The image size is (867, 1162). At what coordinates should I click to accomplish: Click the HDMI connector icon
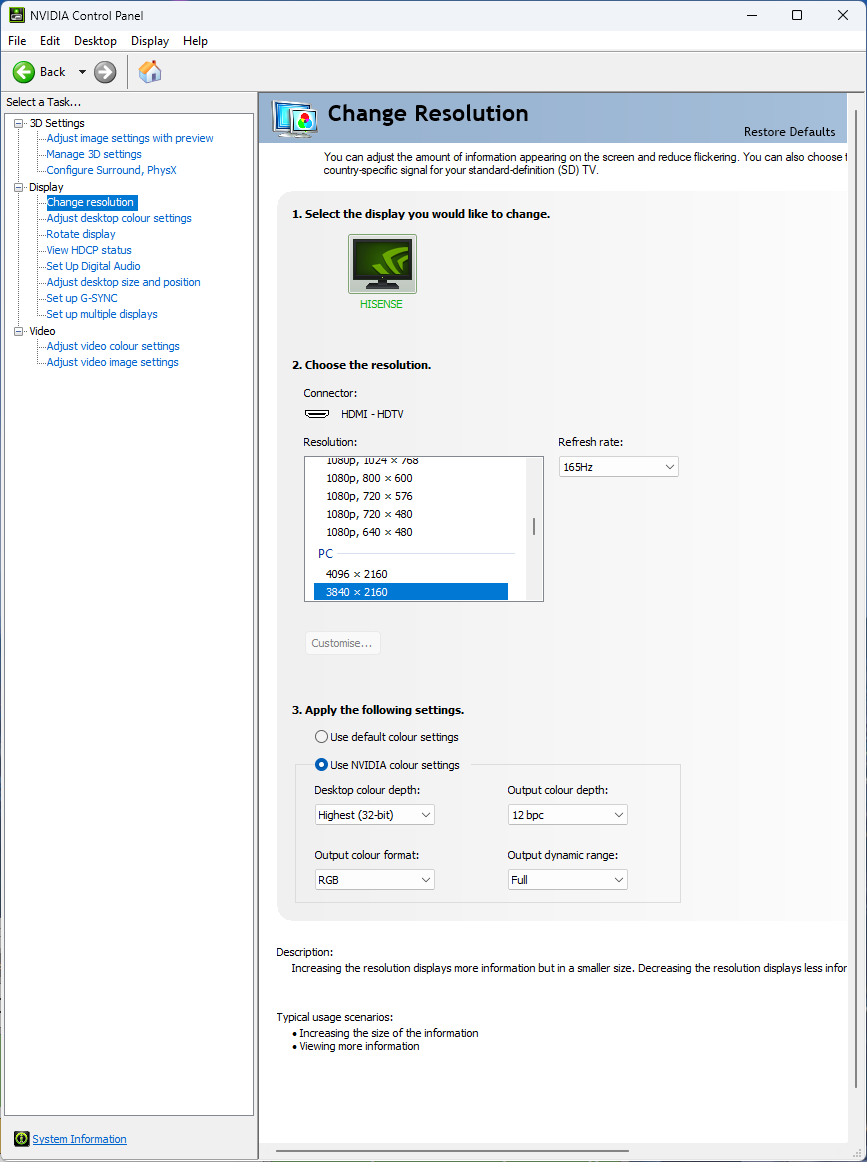click(x=317, y=414)
